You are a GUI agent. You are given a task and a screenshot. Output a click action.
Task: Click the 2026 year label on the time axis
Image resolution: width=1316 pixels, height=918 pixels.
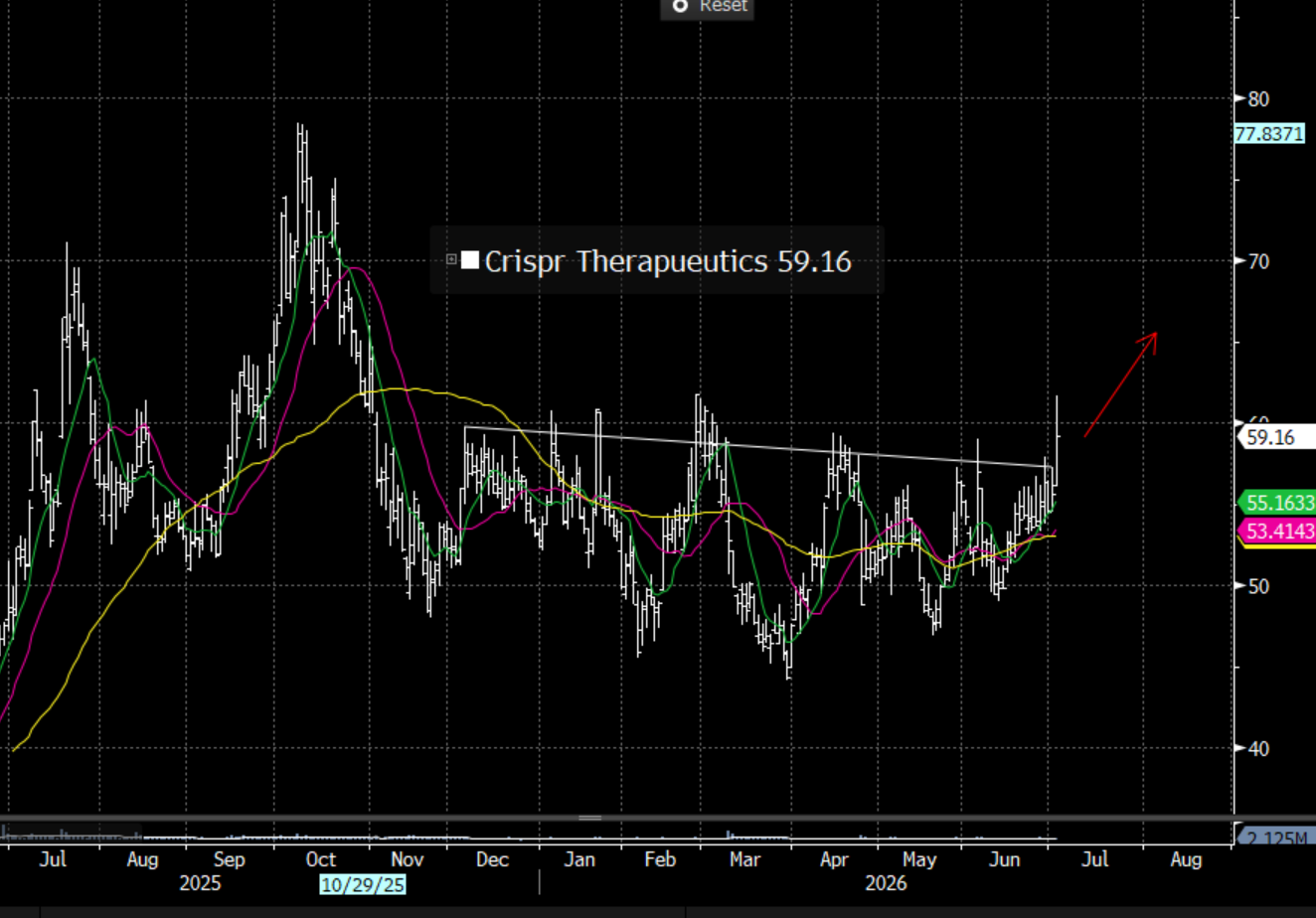pos(887,883)
